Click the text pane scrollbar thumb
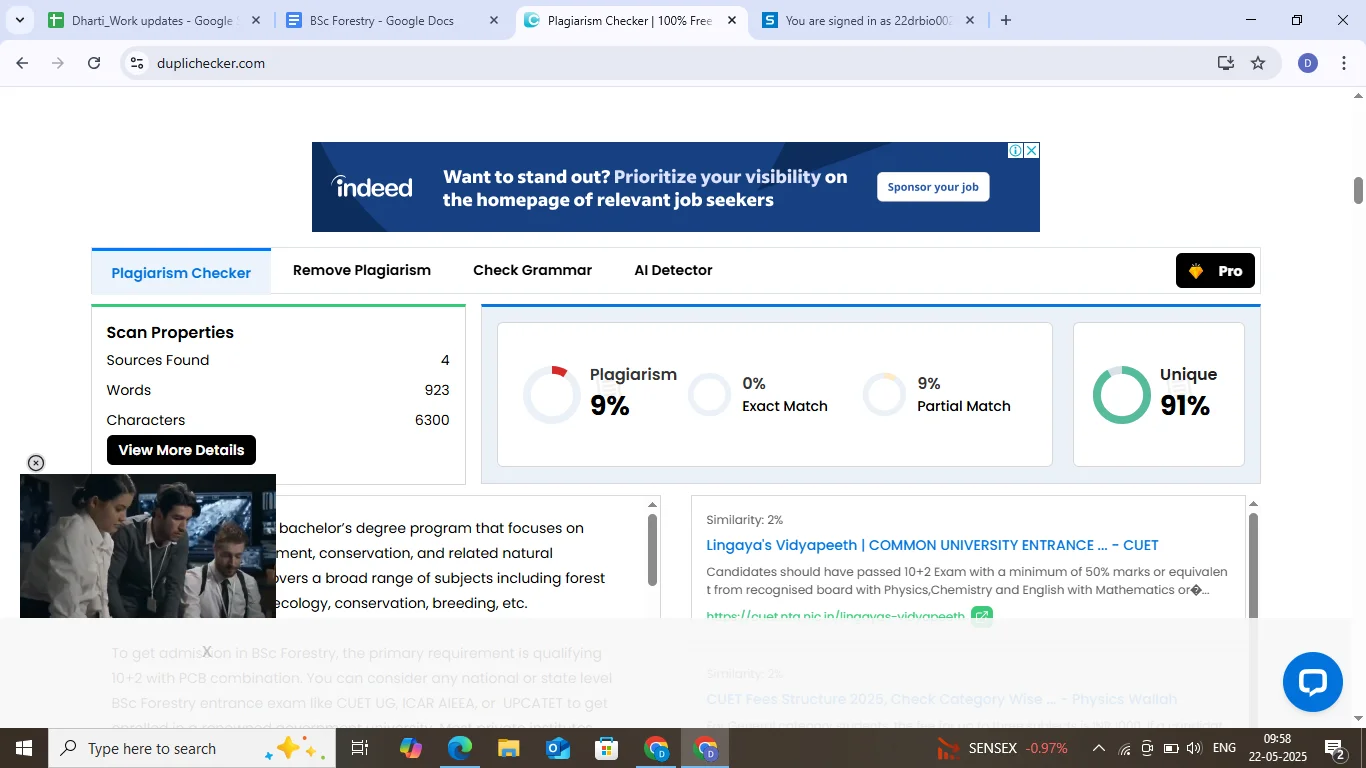 click(653, 550)
